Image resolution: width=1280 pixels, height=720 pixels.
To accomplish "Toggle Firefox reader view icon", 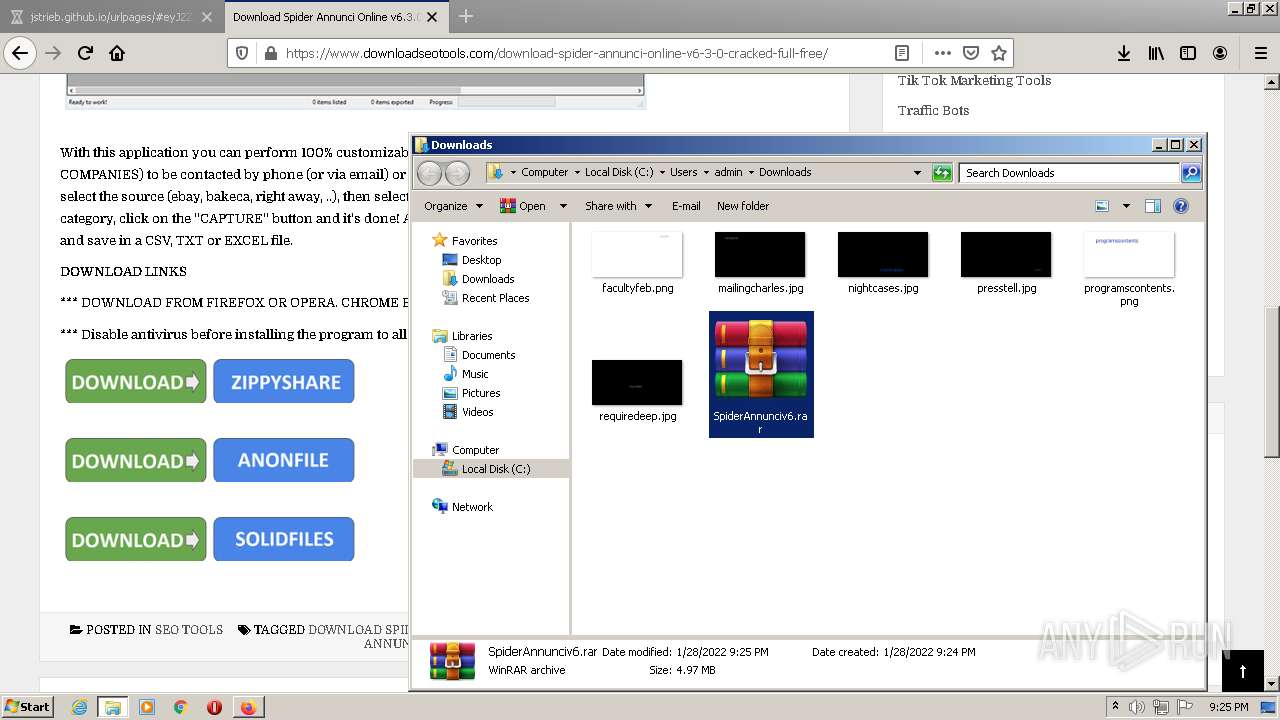I will [x=901, y=53].
